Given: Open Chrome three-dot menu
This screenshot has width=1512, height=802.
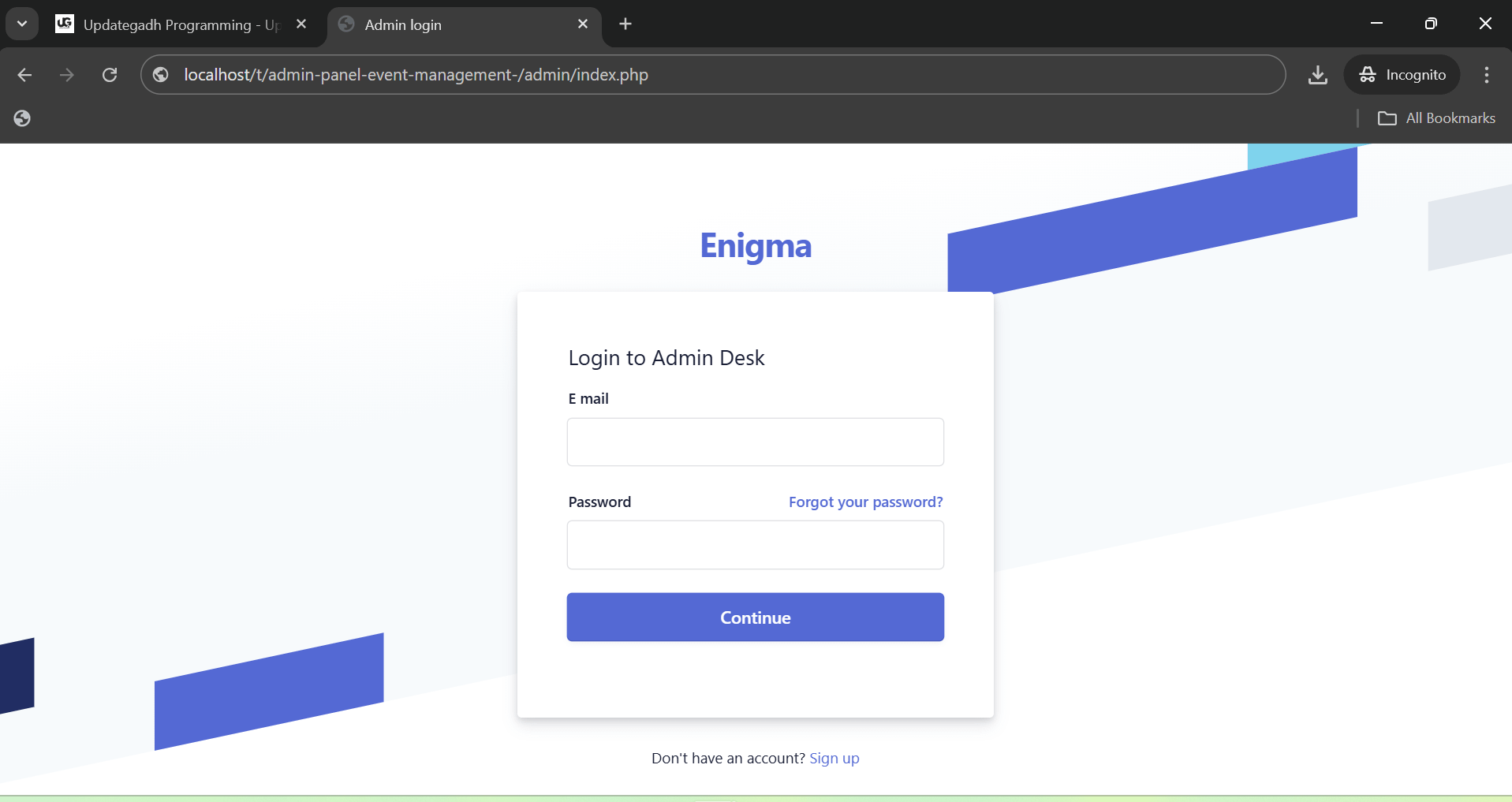Looking at the screenshot, I should click(x=1486, y=75).
